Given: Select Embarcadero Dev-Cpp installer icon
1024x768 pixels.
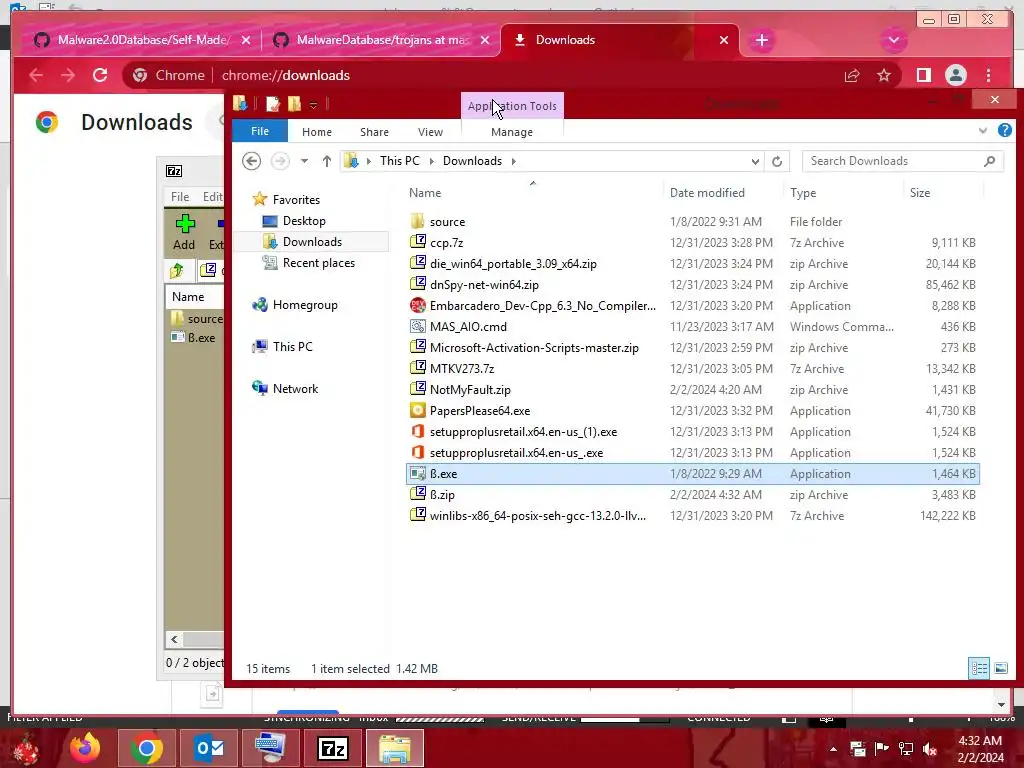Looking at the screenshot, I should (417, 305).
